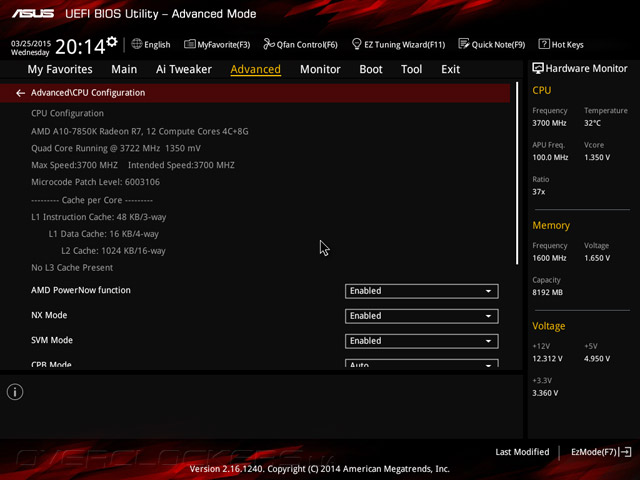Click the Hardware Monitor screen icon
The height and width of the screenshot is (480, 640).
[538, 69]
